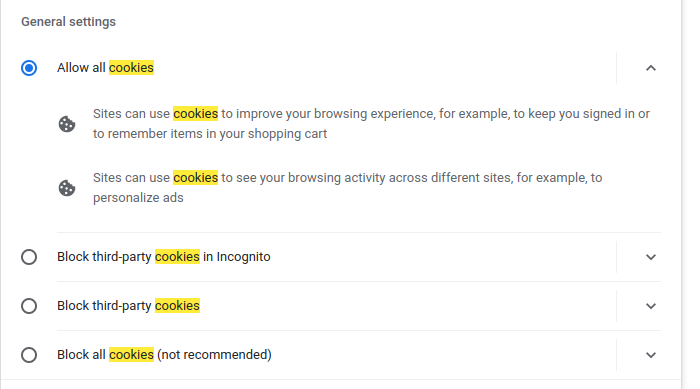Select the Allow all cookies radio button
Screen dimensions: 700x389
pos(29,68)
